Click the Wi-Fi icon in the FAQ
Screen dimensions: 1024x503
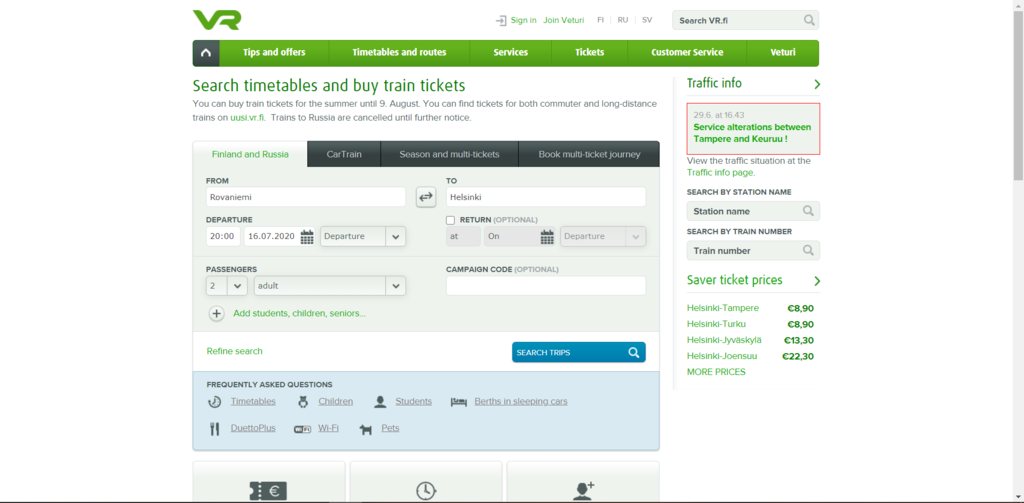pos(302,429)
